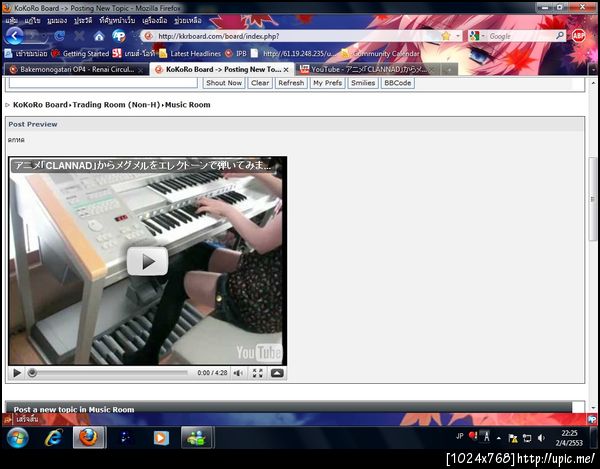Click the JP language indicator in the tray
The height and width of the screenshot is (469, 600).
[x=460, y=436]
